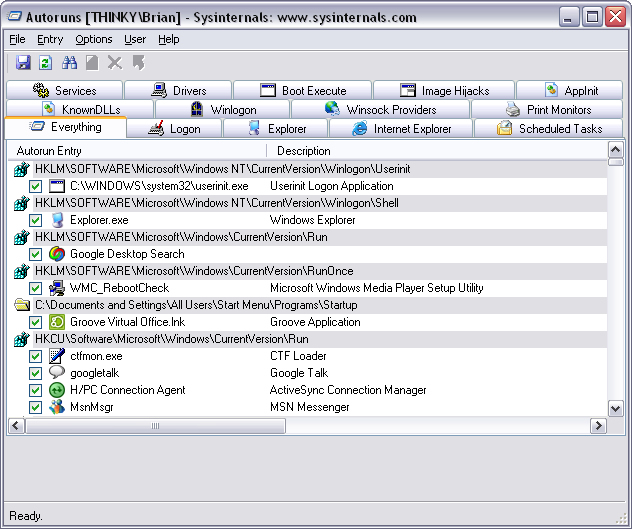Click the Find binoculars icon

coord(70,63)
